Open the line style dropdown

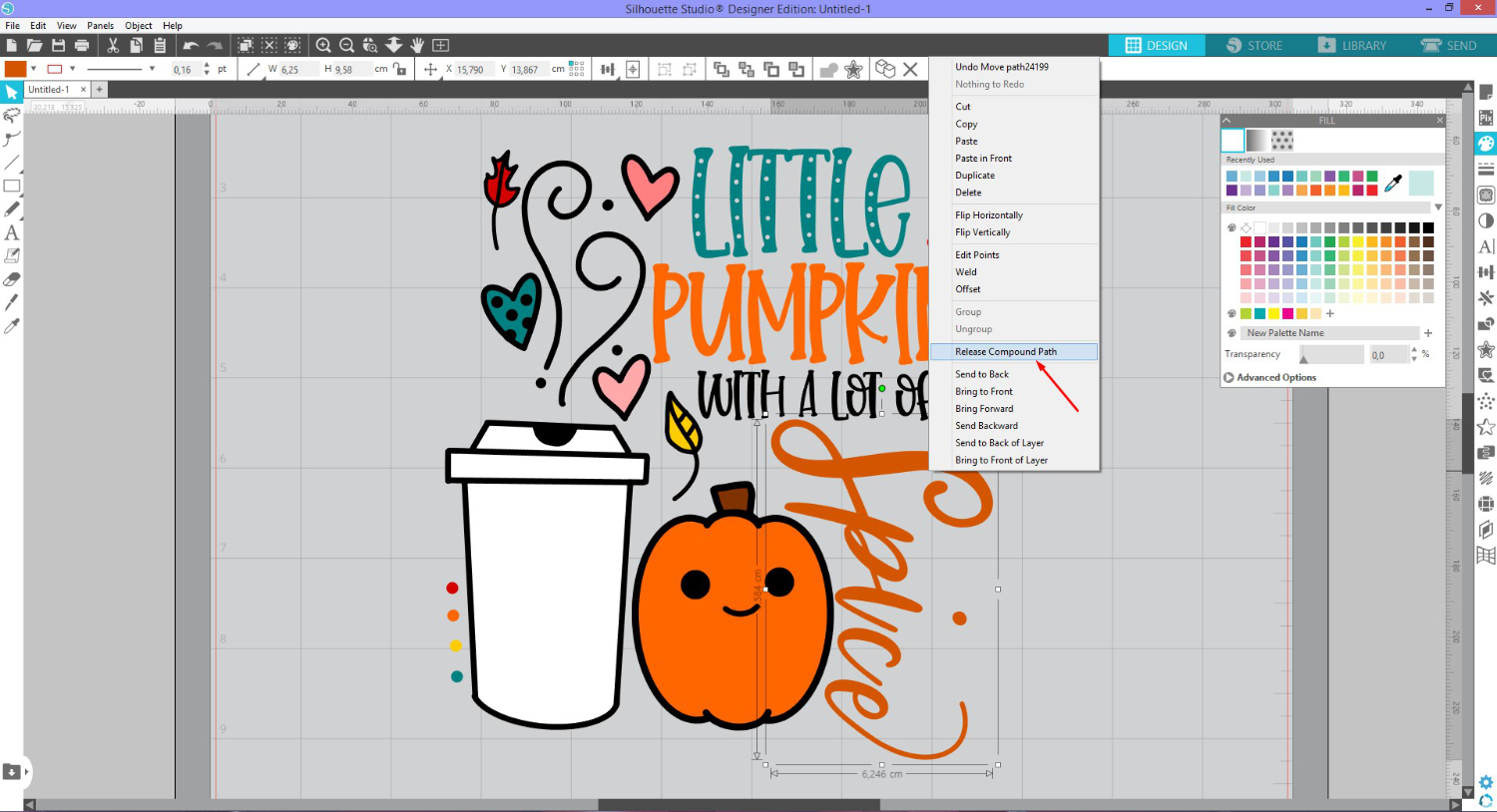click(152, 69)
